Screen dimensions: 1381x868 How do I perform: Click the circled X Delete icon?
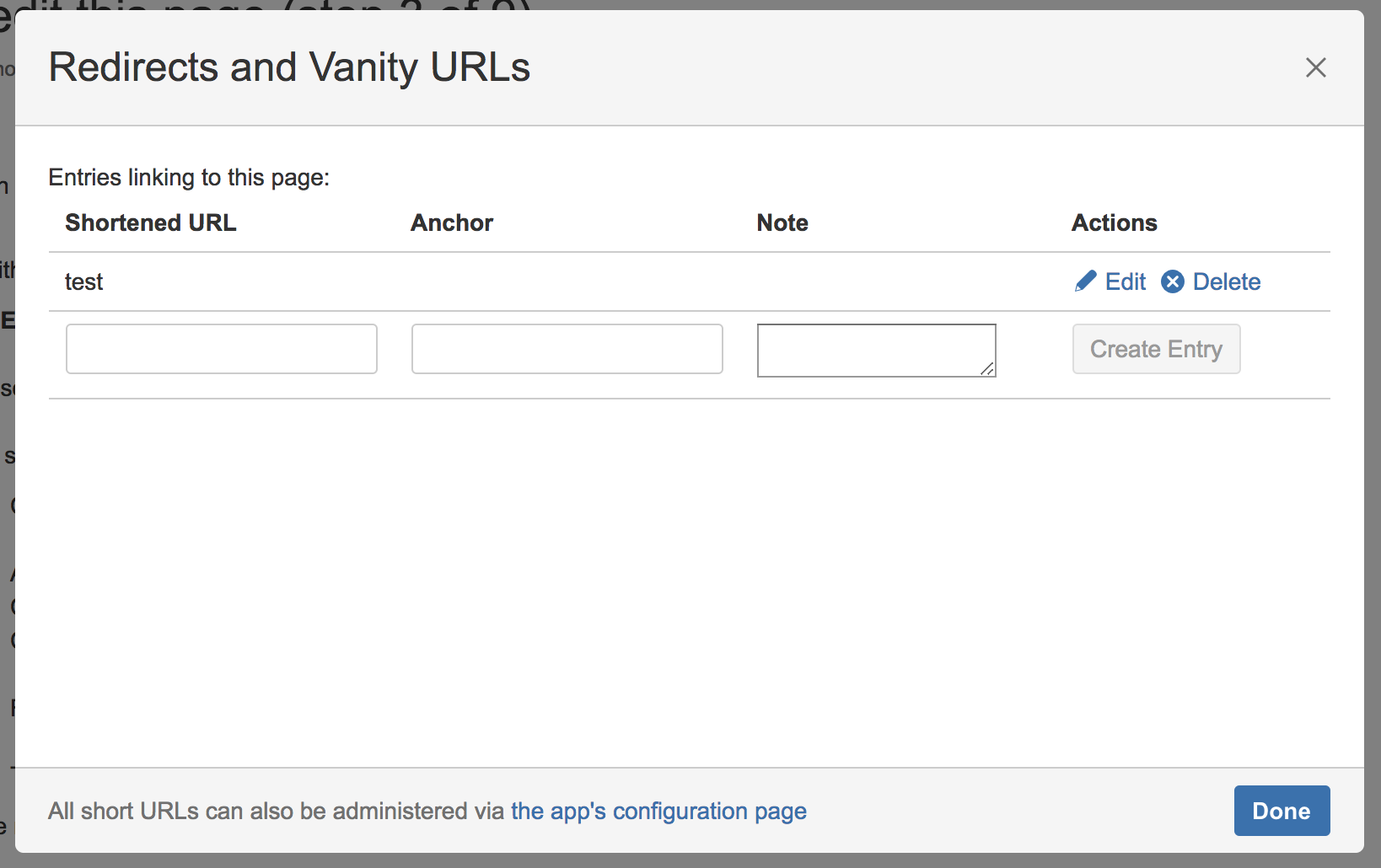coord(1173,281)
